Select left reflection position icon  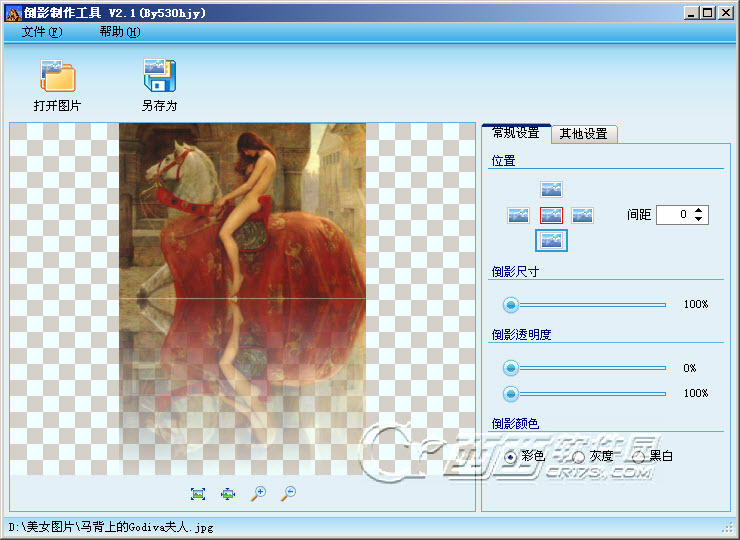tap(518, 215)
